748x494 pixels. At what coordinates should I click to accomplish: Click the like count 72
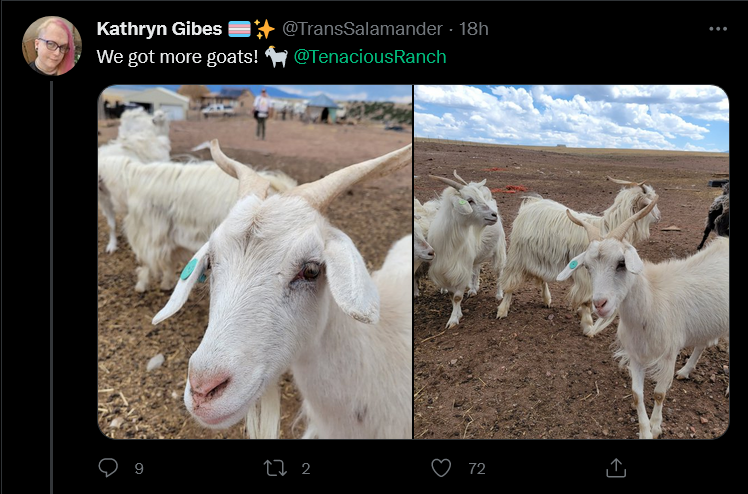coord(477,468)
